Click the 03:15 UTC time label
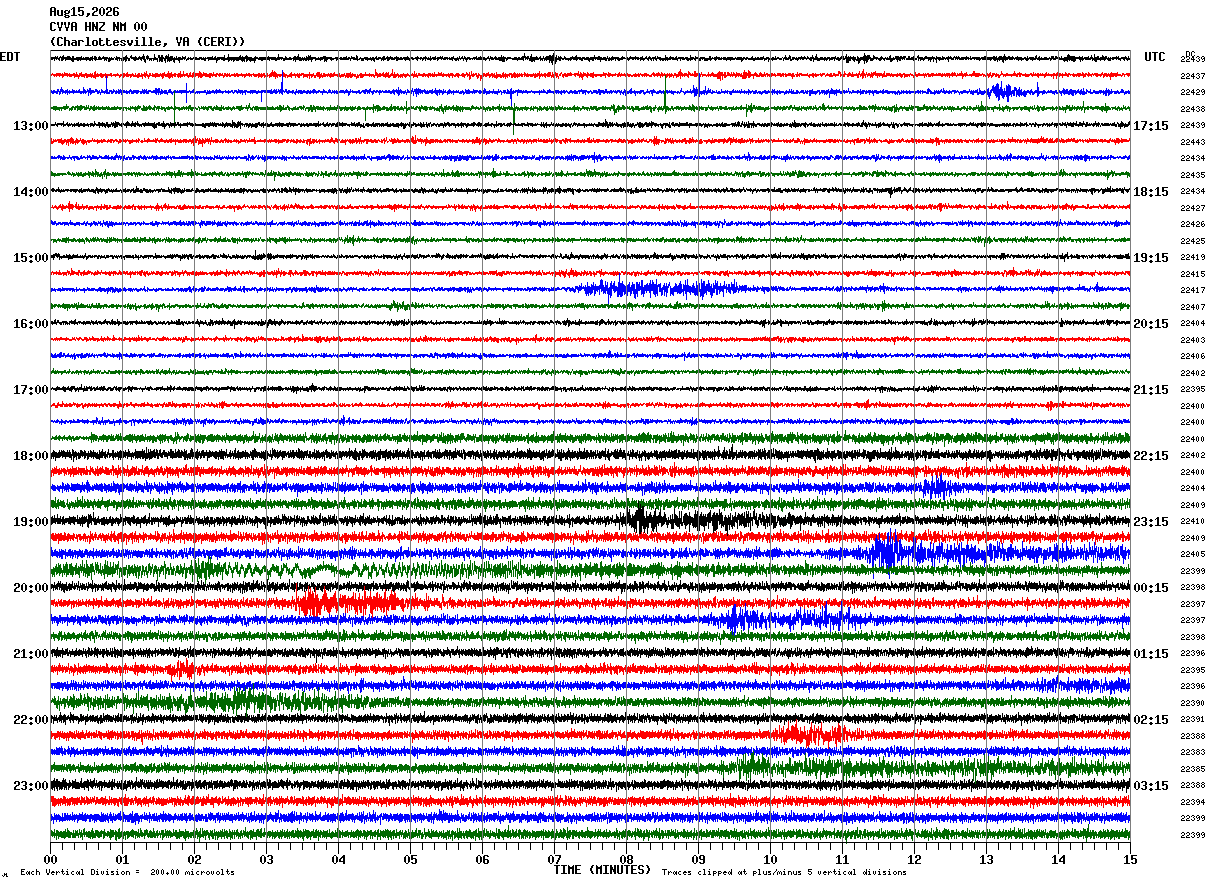Image resolution: width=1210 pixels, height=886 pixels. (1151, 786)
